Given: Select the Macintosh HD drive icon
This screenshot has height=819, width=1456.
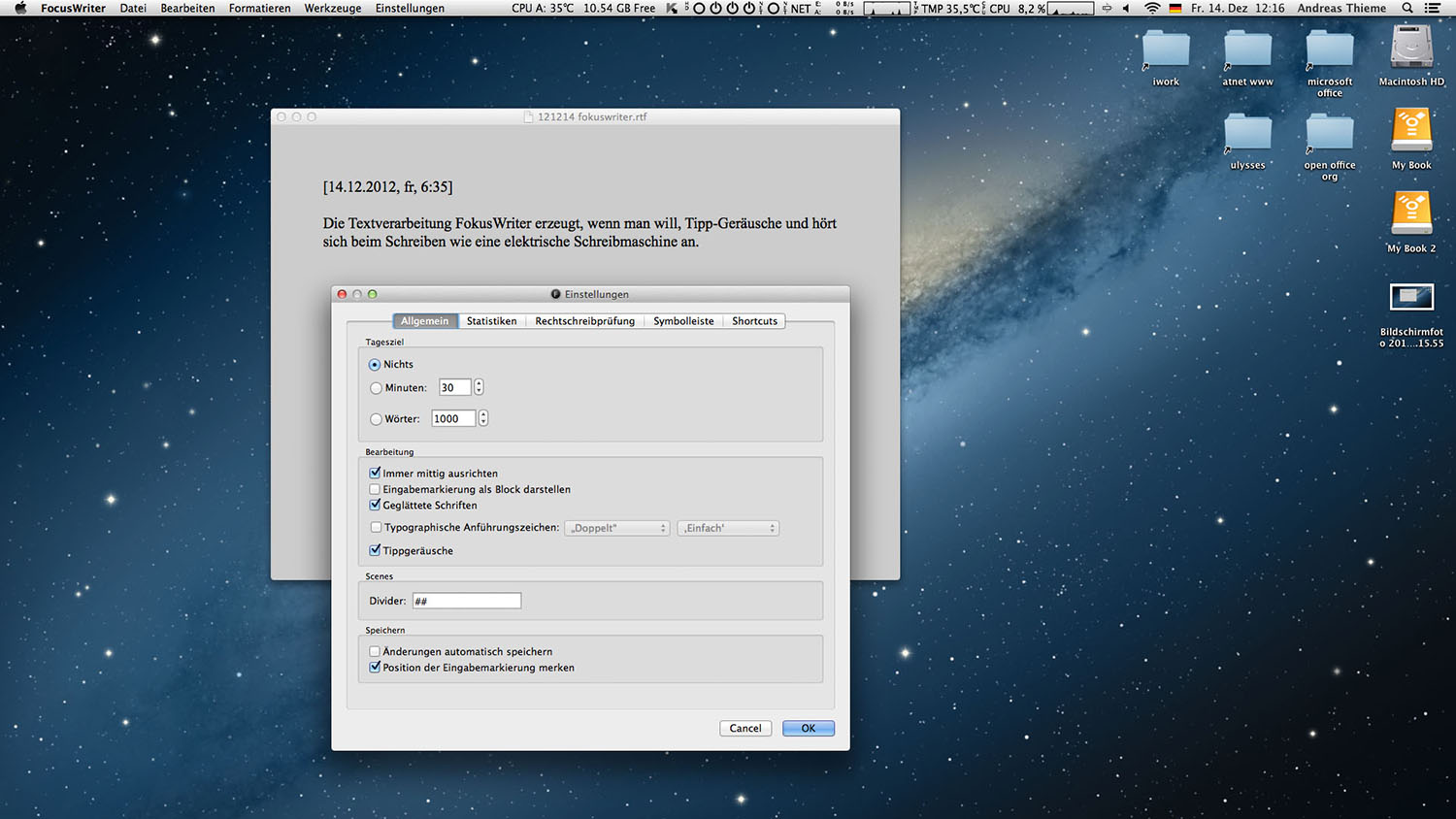Looking at the screenshot, I should coord(1411,49).
